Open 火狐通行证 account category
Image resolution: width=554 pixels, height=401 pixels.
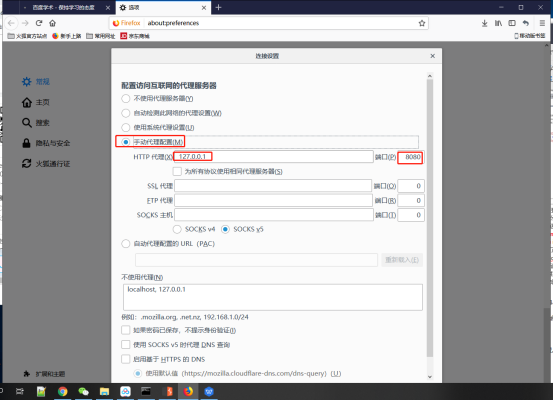point(46,164)
